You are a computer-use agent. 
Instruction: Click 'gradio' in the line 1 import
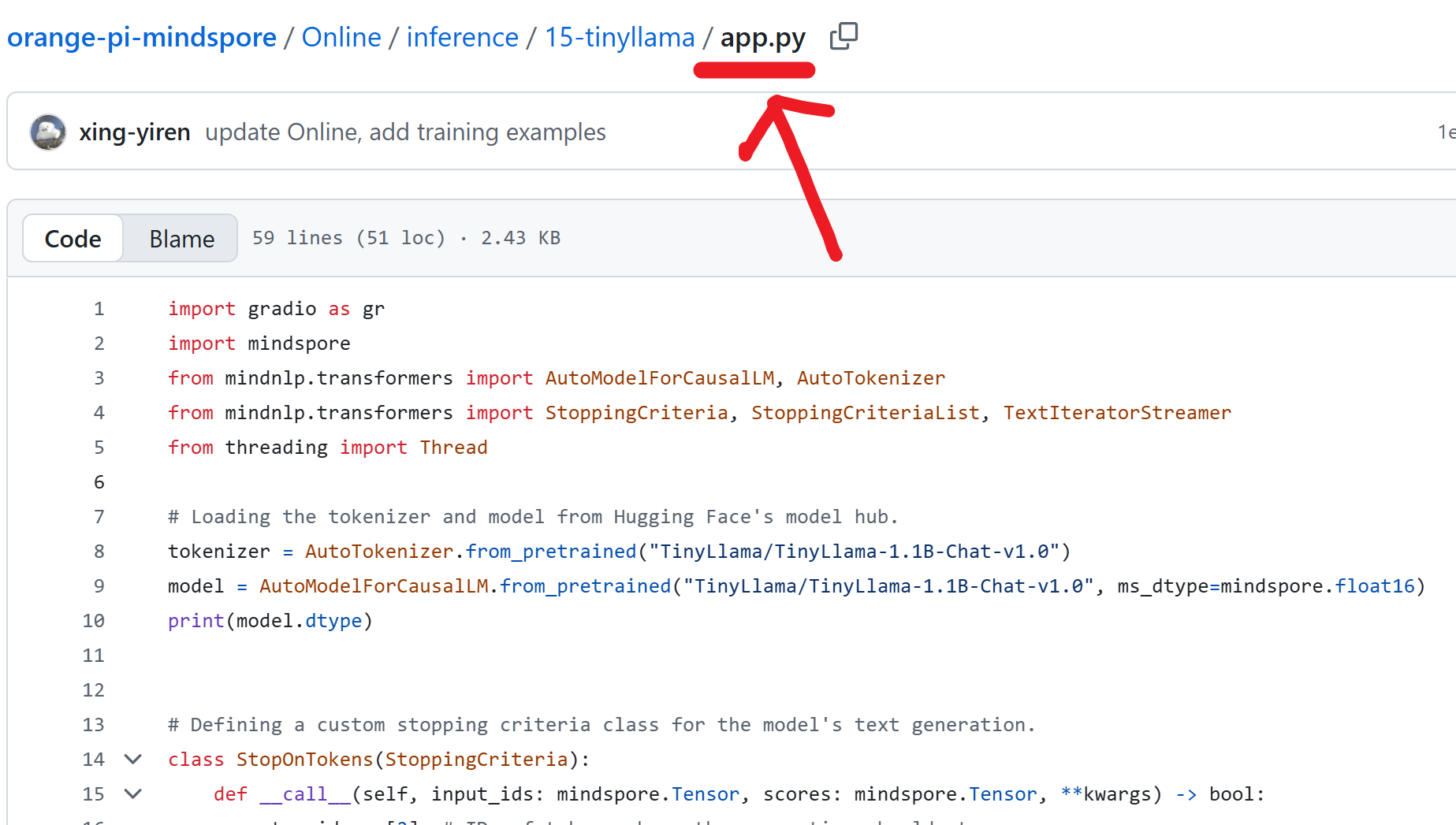tap(282, 309)
